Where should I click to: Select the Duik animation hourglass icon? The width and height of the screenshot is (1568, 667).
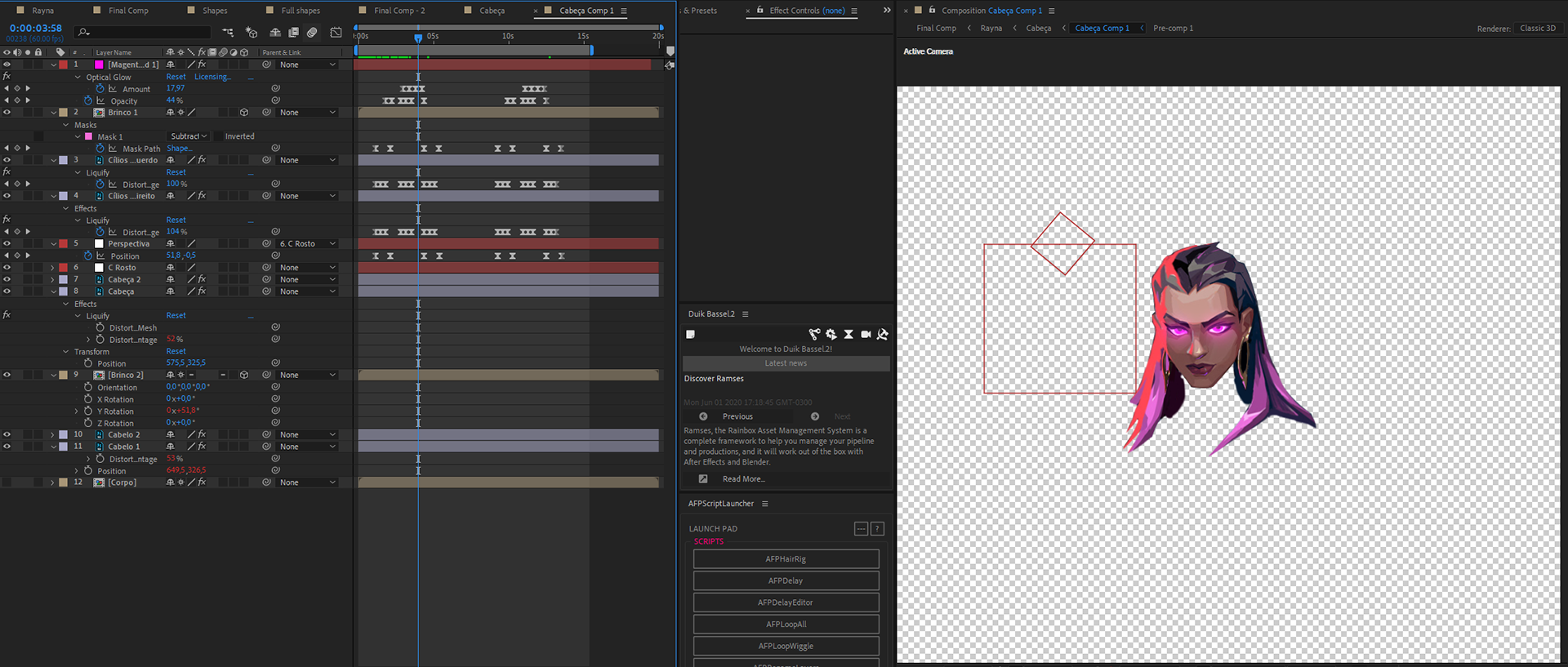[849, 334]
